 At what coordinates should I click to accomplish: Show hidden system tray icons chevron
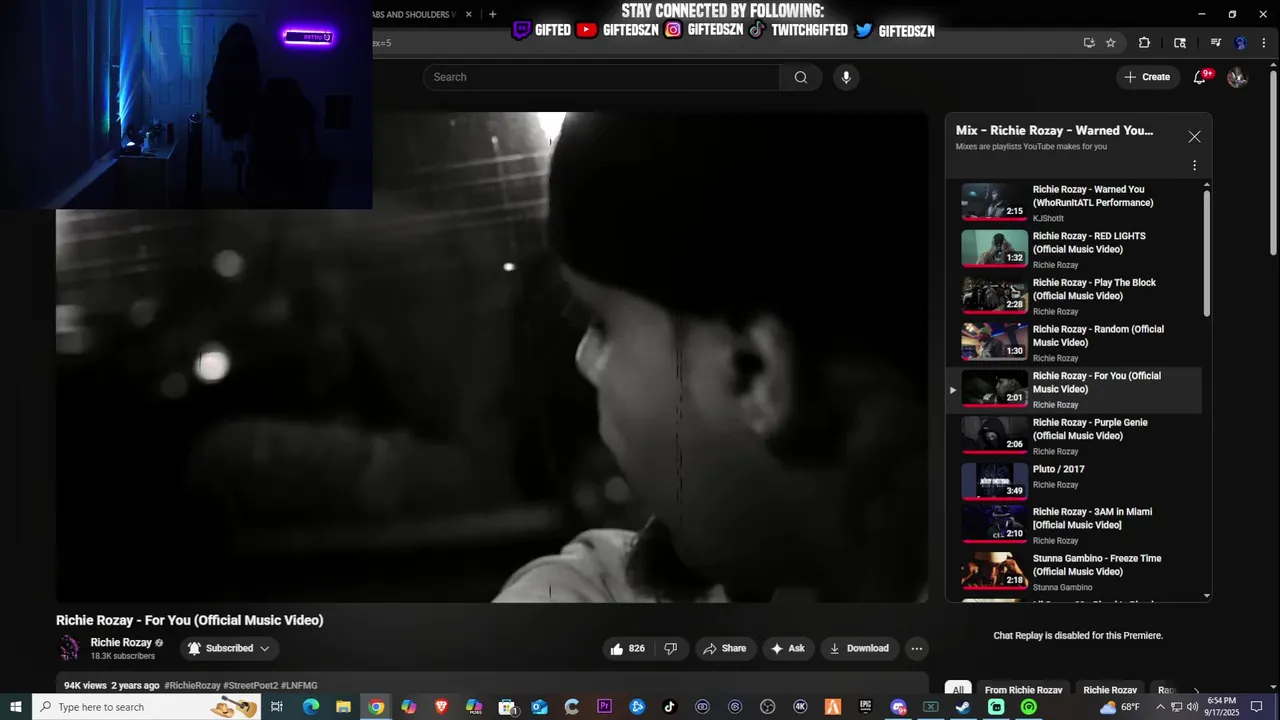[x=1161, y=707]
